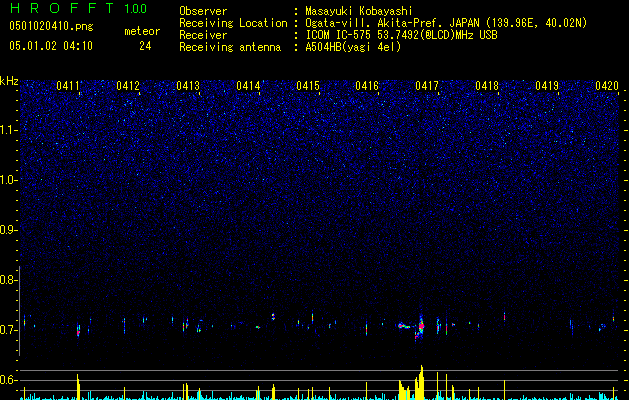Viewport: 629px width, 400px height.
Task: Click the kHz axis unit label
Action: click(9, 81)
